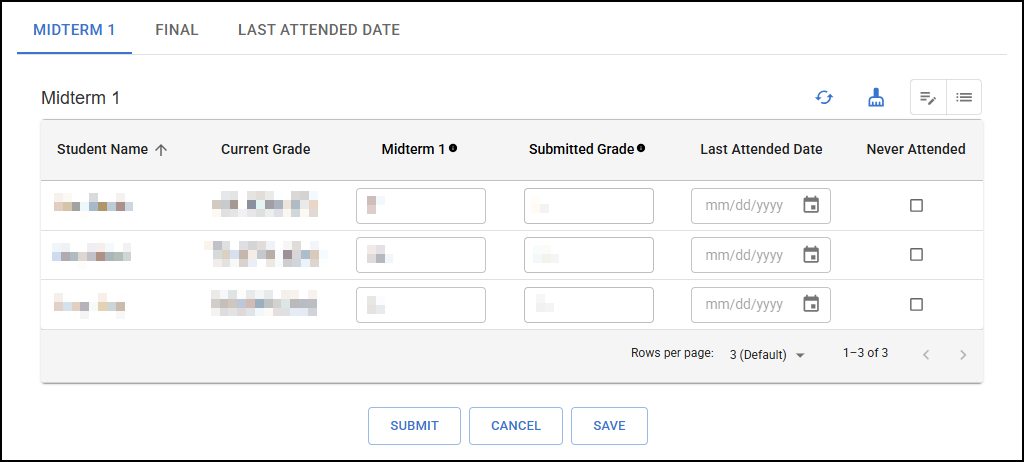
Task: Click the broom clear-grades icon
Action: [x=876, y=98]
